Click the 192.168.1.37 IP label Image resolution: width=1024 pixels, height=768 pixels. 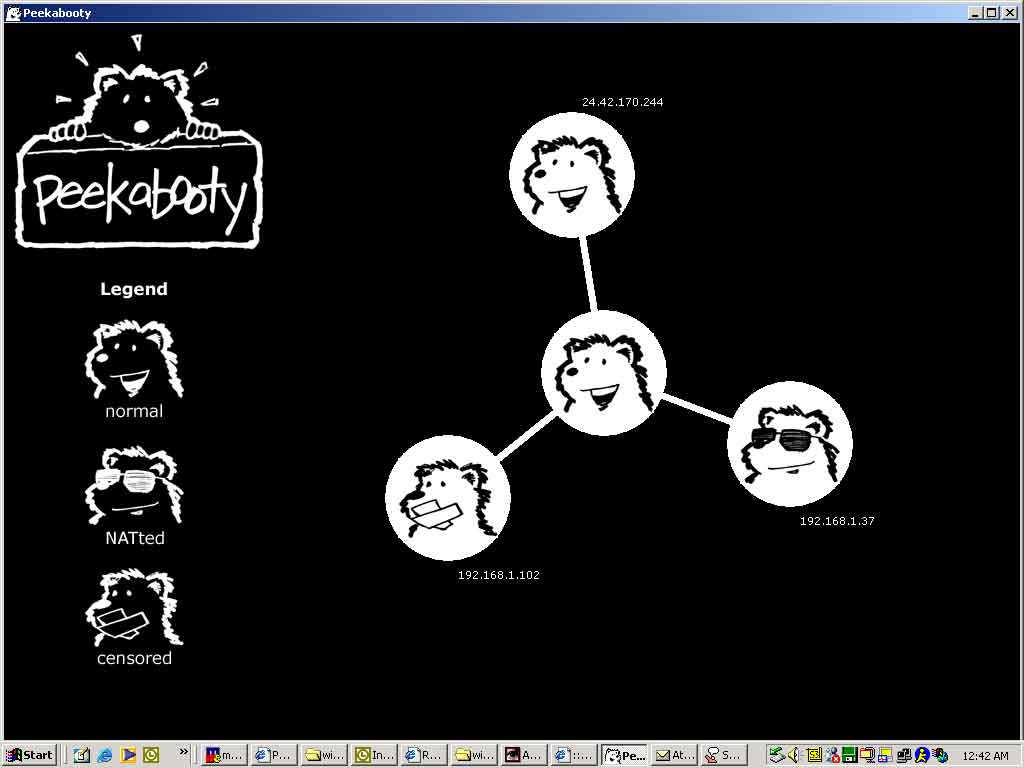point(837,520)
